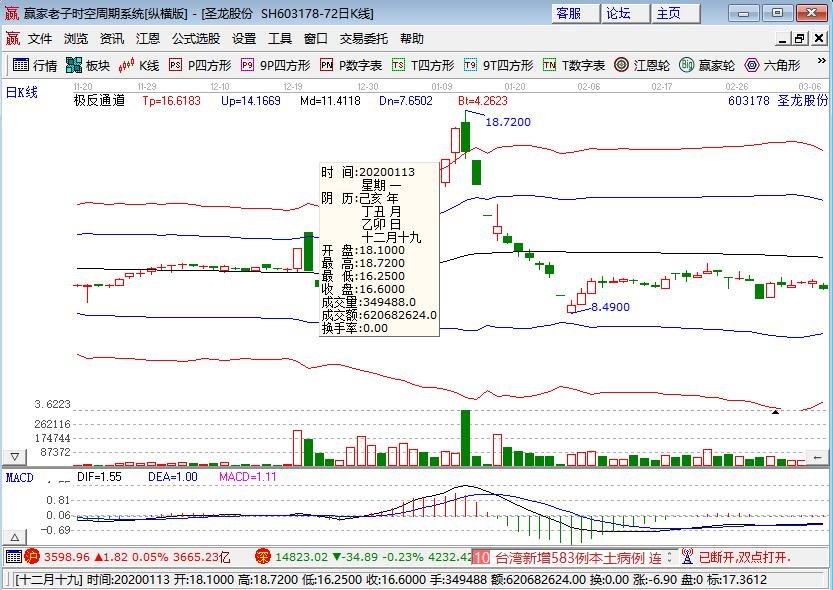833x590 pixels.
Task: Restore the inner chart window
Action: click(800, 38)
